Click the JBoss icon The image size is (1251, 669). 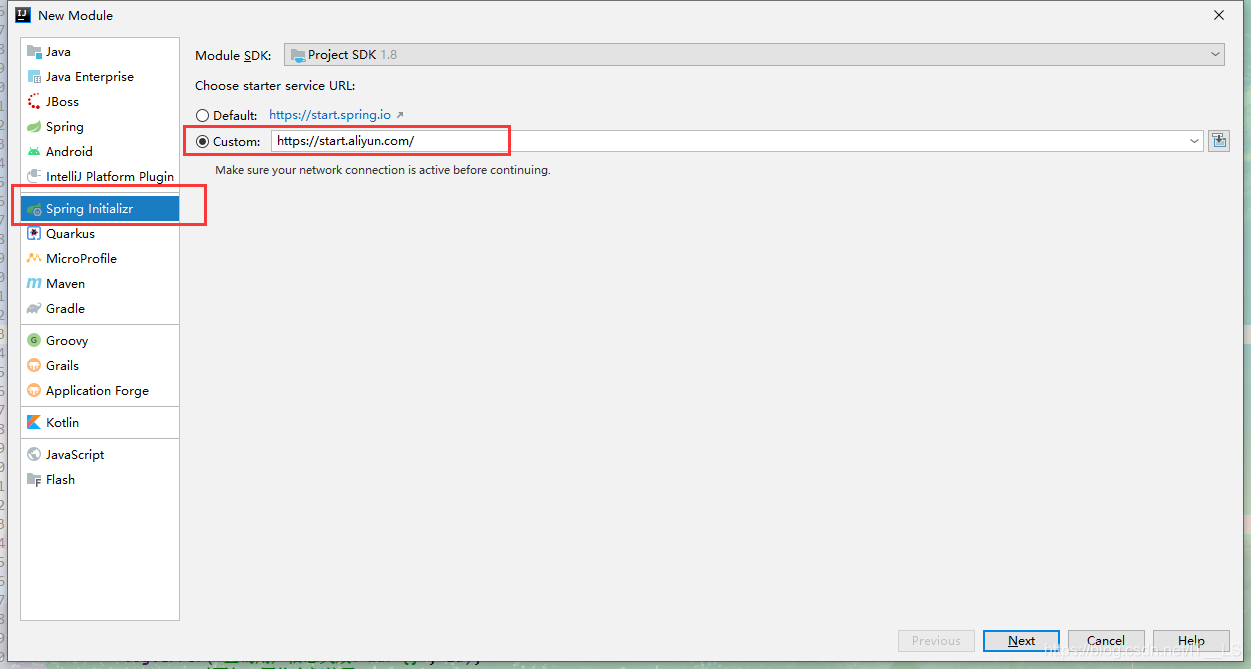(x=34, y=102)
